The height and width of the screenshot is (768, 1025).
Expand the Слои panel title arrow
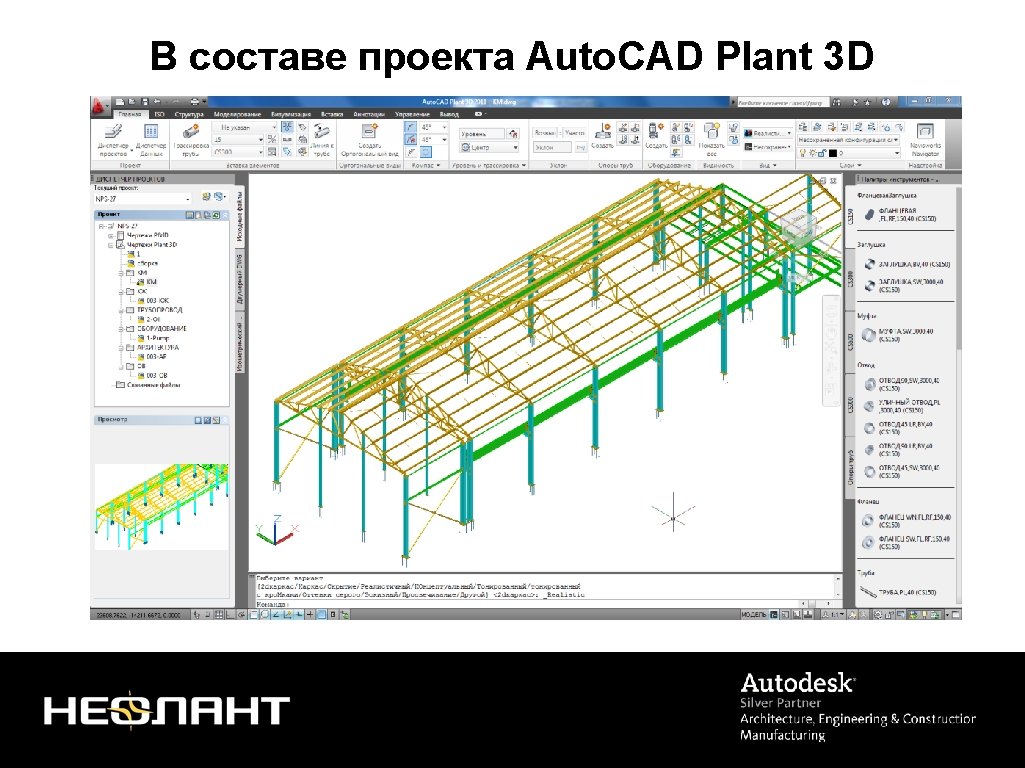click(859, 165)
